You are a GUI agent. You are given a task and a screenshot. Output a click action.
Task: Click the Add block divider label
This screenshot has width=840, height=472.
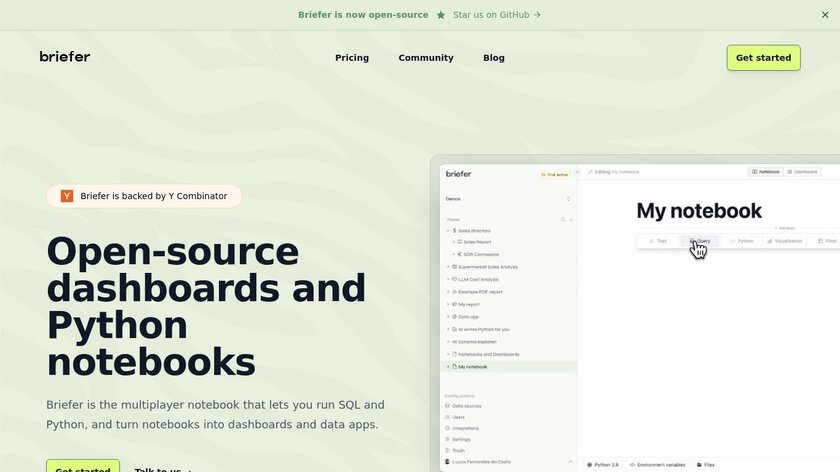coord(785,228)
